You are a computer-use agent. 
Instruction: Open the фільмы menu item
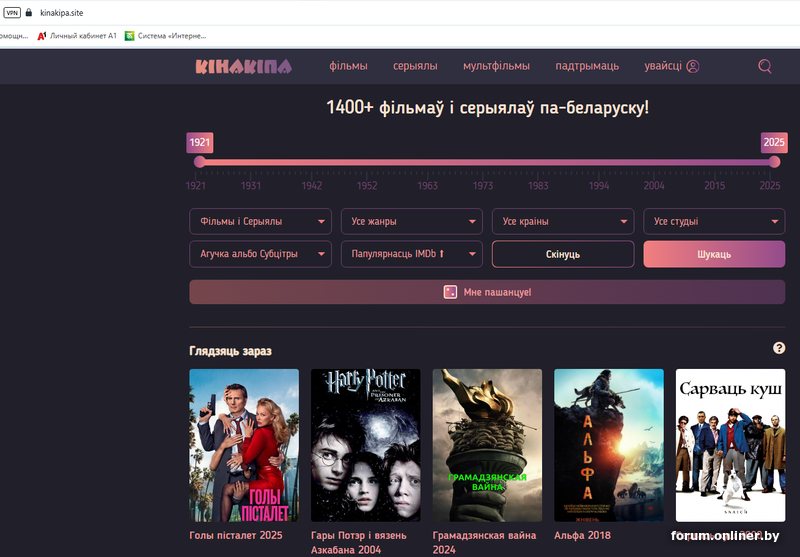pos(348,66)
